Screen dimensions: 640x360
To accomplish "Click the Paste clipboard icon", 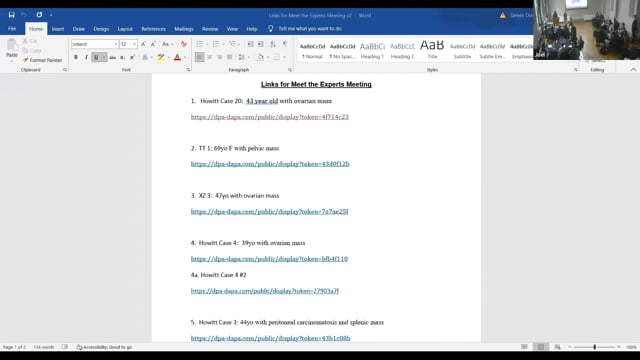I will (12, 44).
